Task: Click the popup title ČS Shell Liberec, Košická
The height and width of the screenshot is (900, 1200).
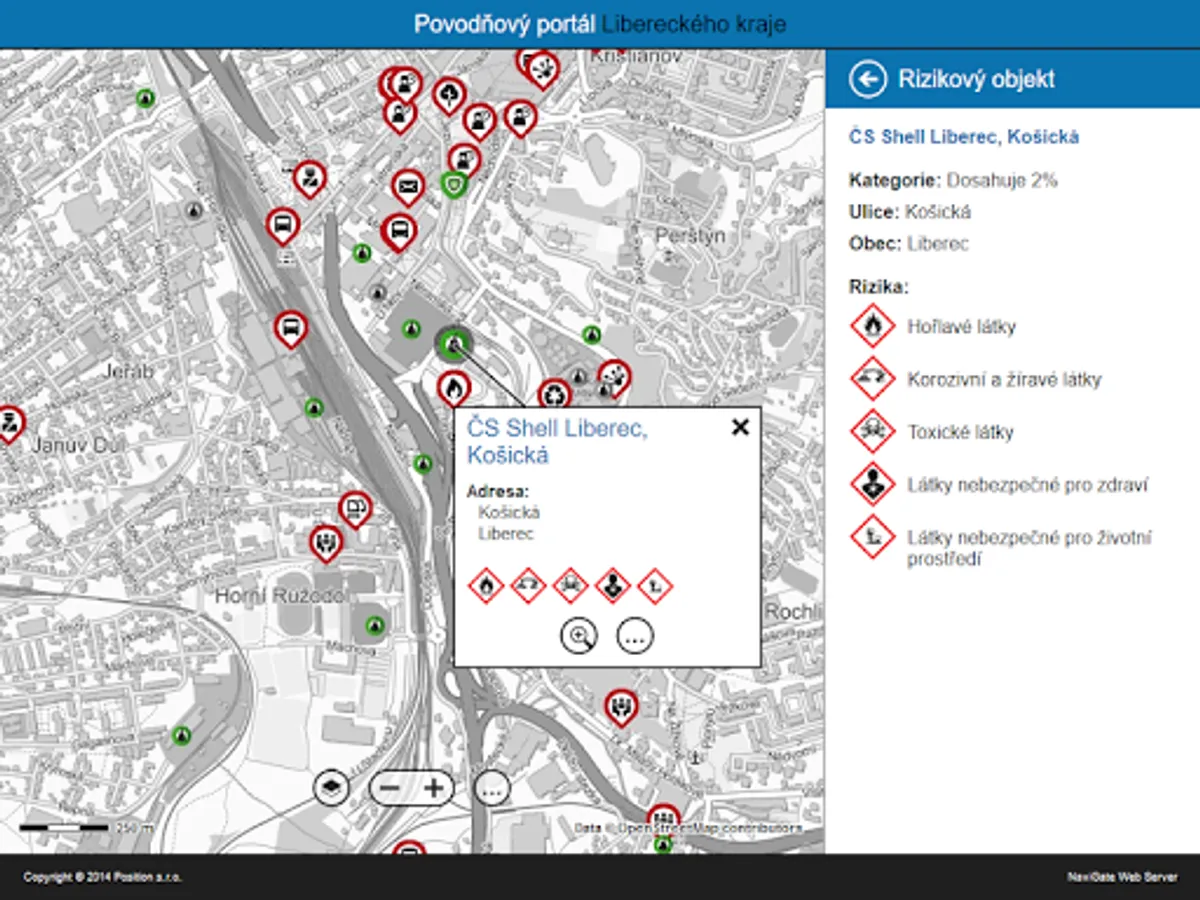Action: pos(557,441)
